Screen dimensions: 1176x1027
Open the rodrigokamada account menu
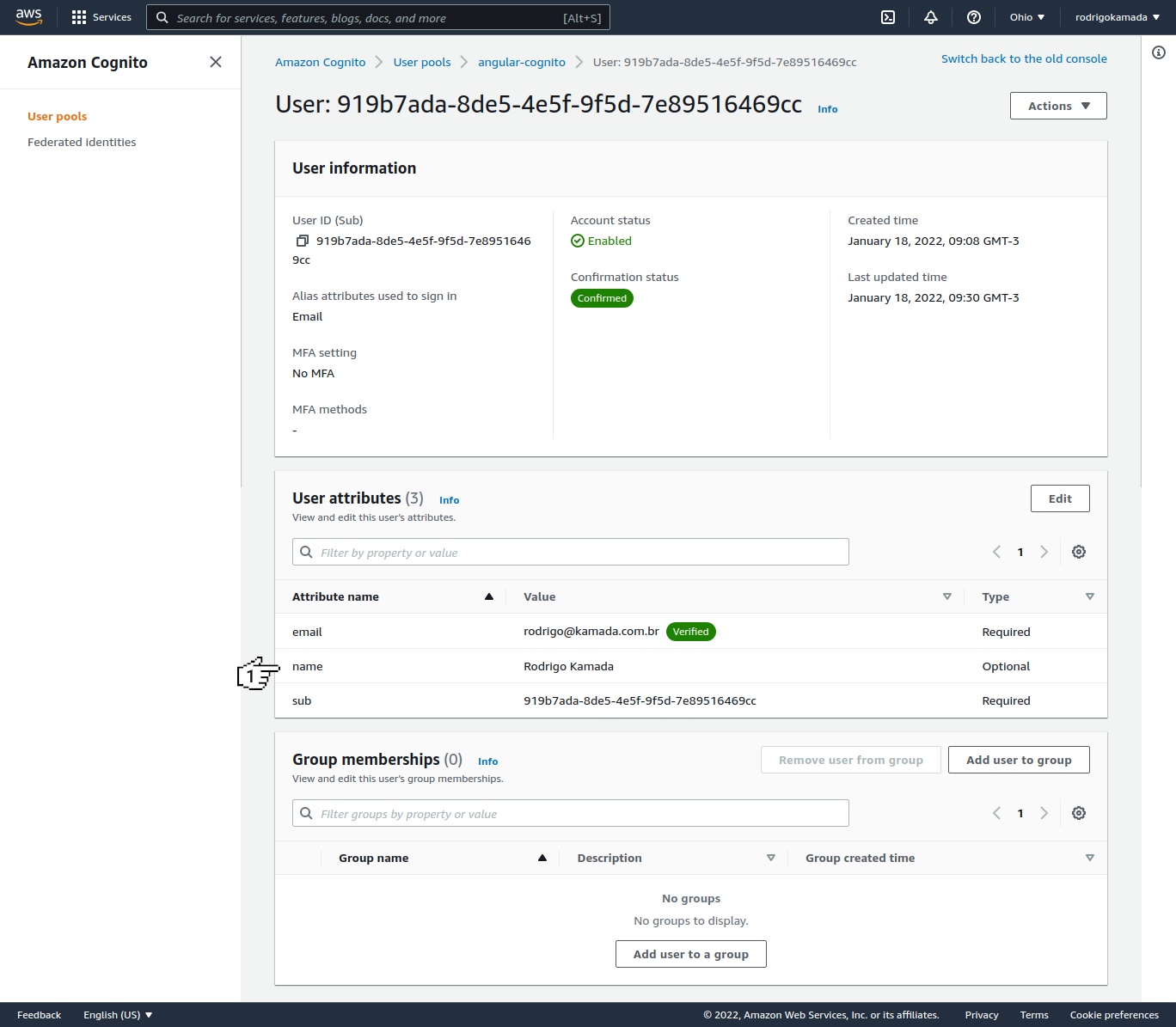[1118, 17]
